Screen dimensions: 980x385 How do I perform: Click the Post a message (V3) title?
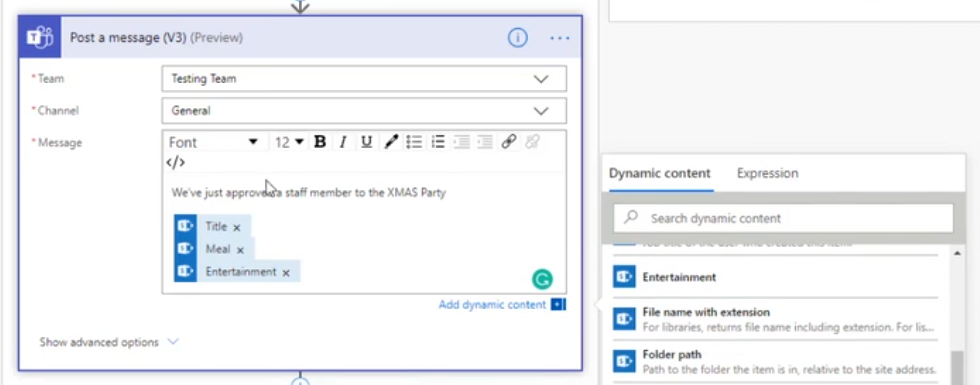pos(128,38)
